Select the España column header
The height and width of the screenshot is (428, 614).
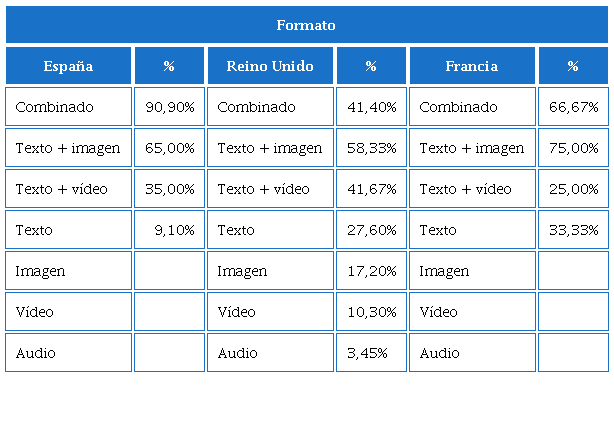pyautogui.click(x=68, y=66)
